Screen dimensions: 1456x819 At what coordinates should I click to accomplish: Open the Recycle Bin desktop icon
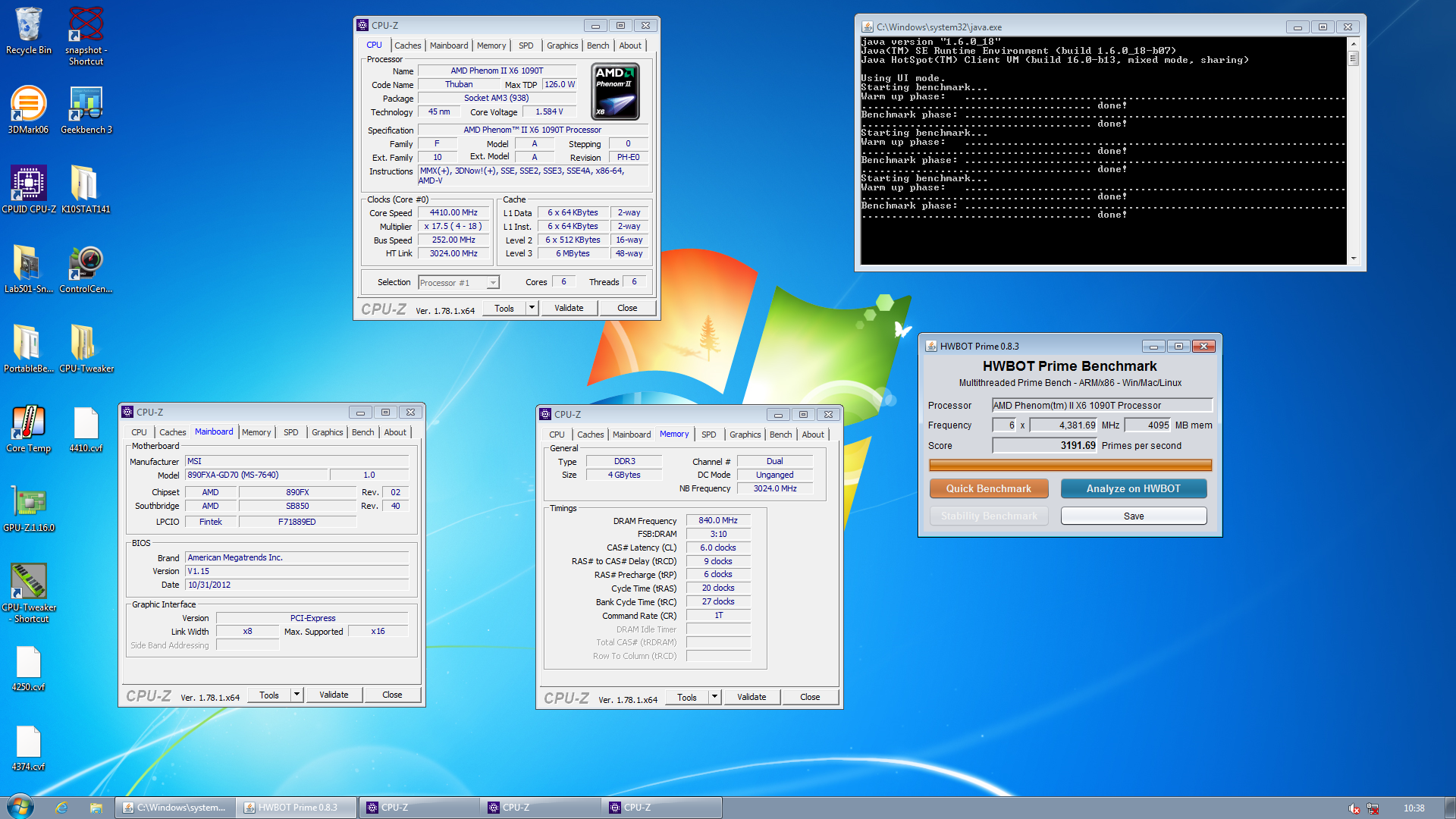28,31
